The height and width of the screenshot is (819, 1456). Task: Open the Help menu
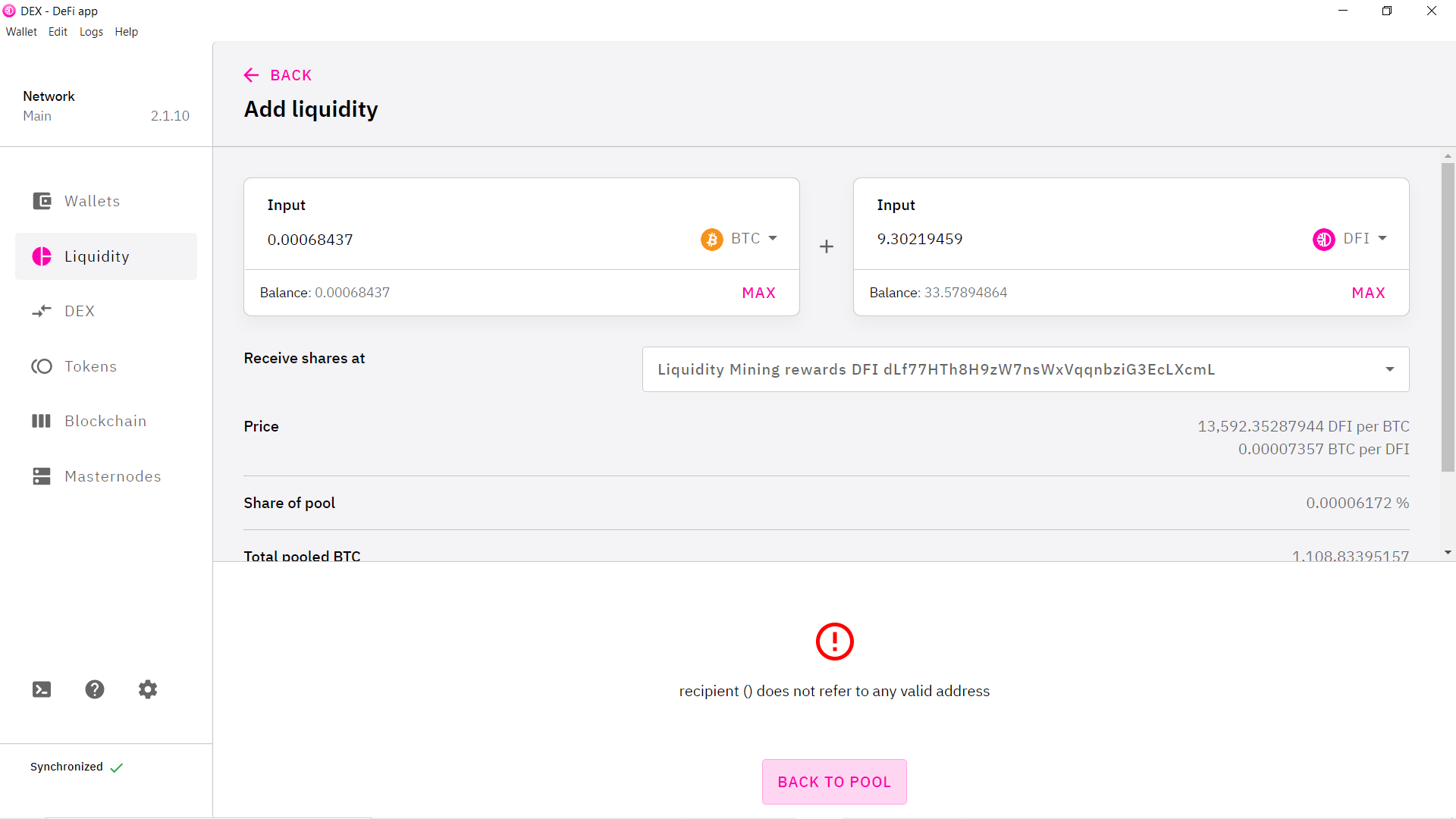pyautogui.click(x=127, y=32)
